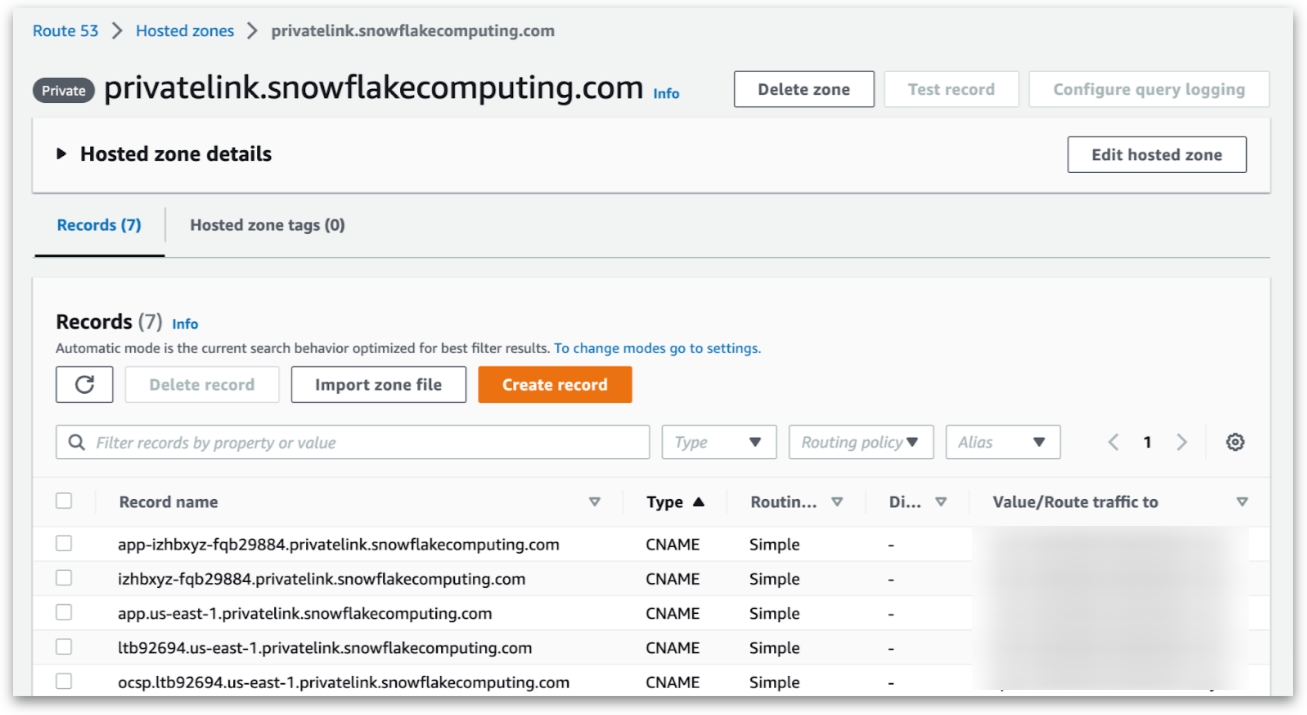
Task: Open the Routing policy filter dropdown
Action: (860, 442)
